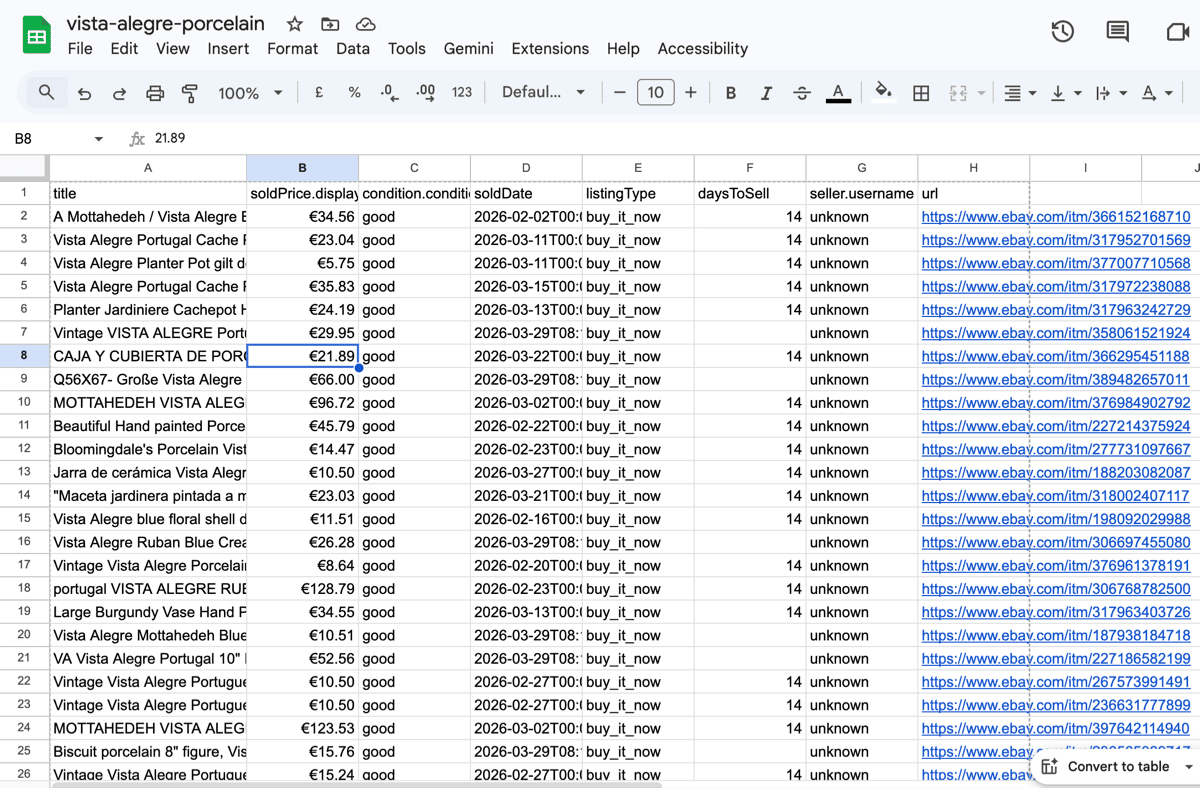The width and height of the screenshot is (1200, 788).
Task: Click the formula bar showing 21.89
Action: [x=670, y=139]
